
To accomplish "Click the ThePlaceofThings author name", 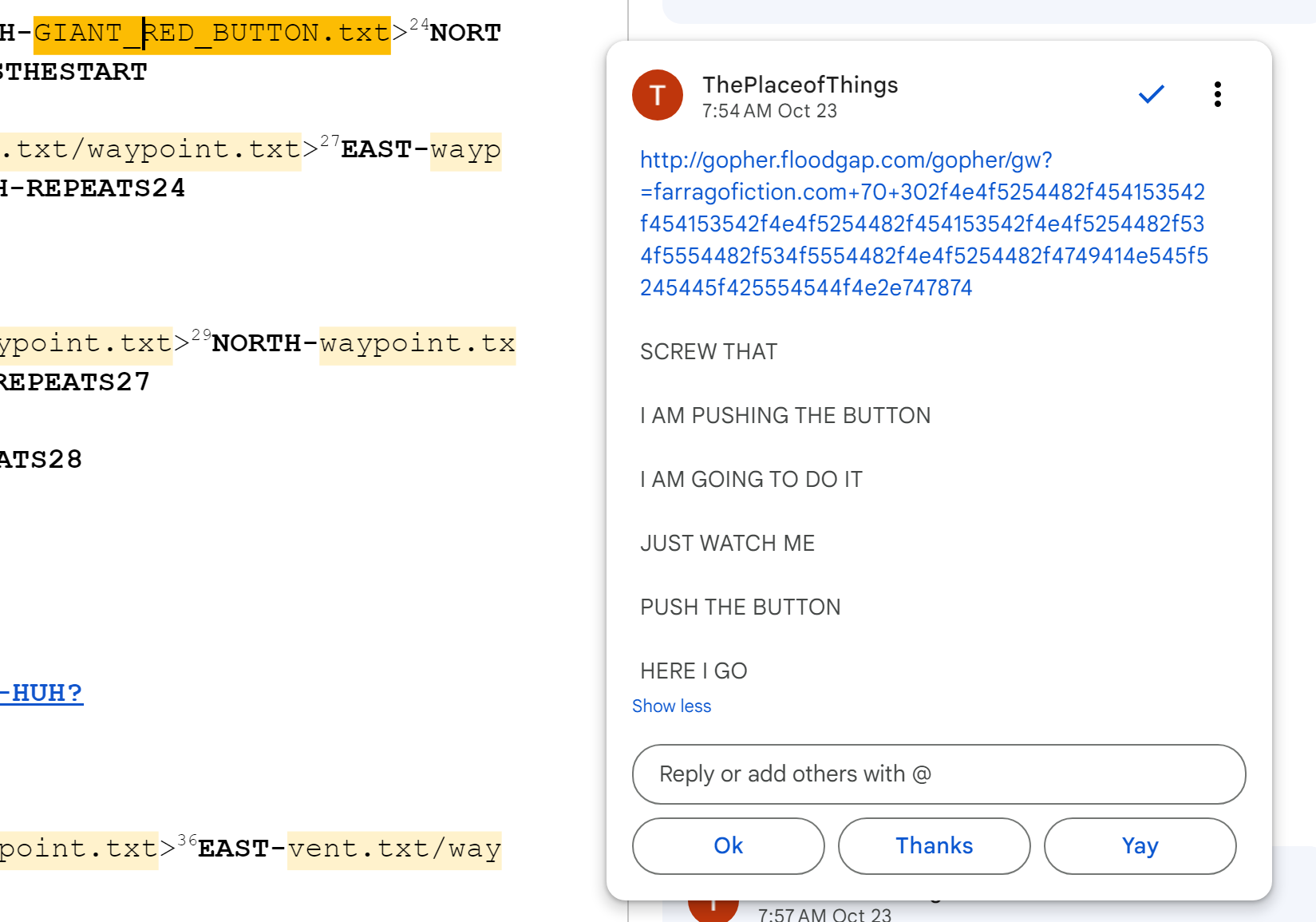I will [x=800, y=85].
